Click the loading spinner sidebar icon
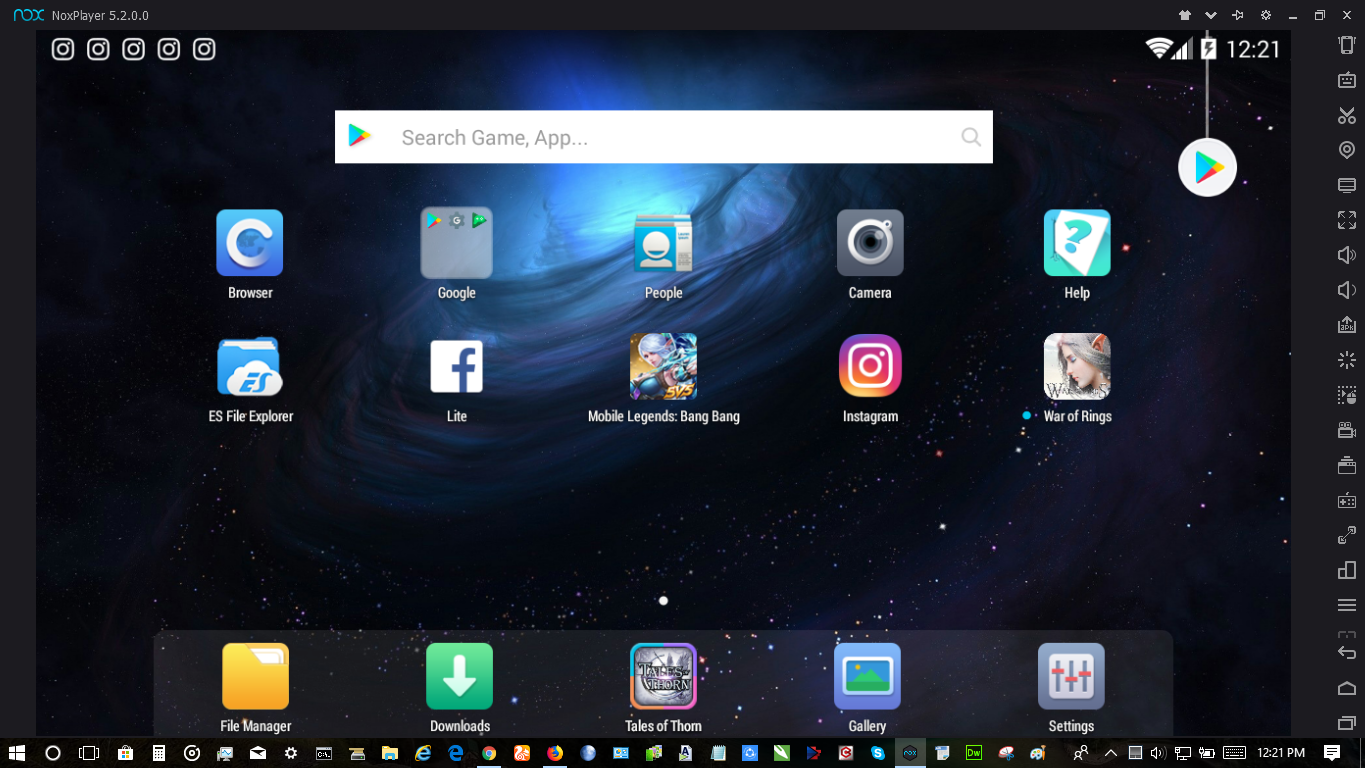The image size is (1365, 768). pos(1347,360)
